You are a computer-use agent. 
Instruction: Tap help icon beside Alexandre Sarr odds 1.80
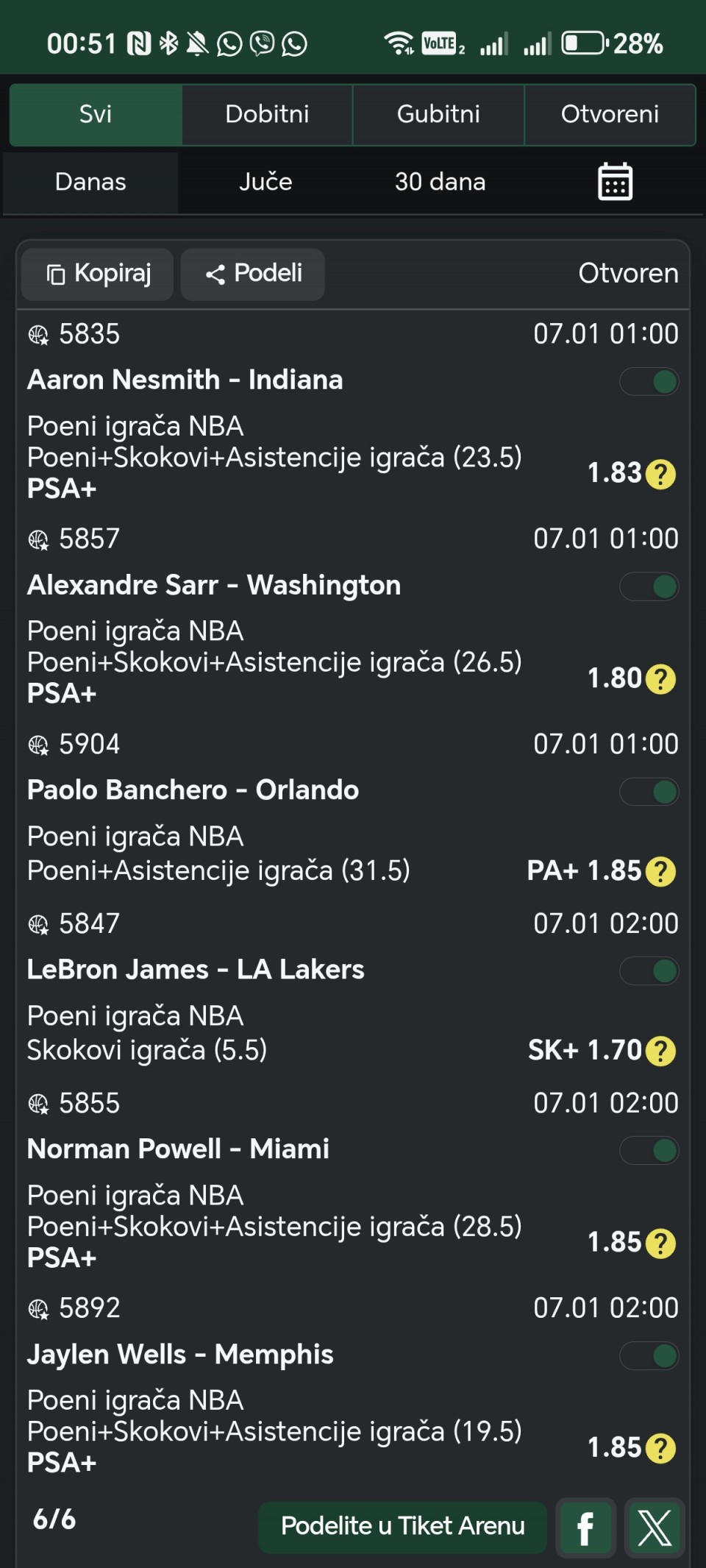coord(660,679)
